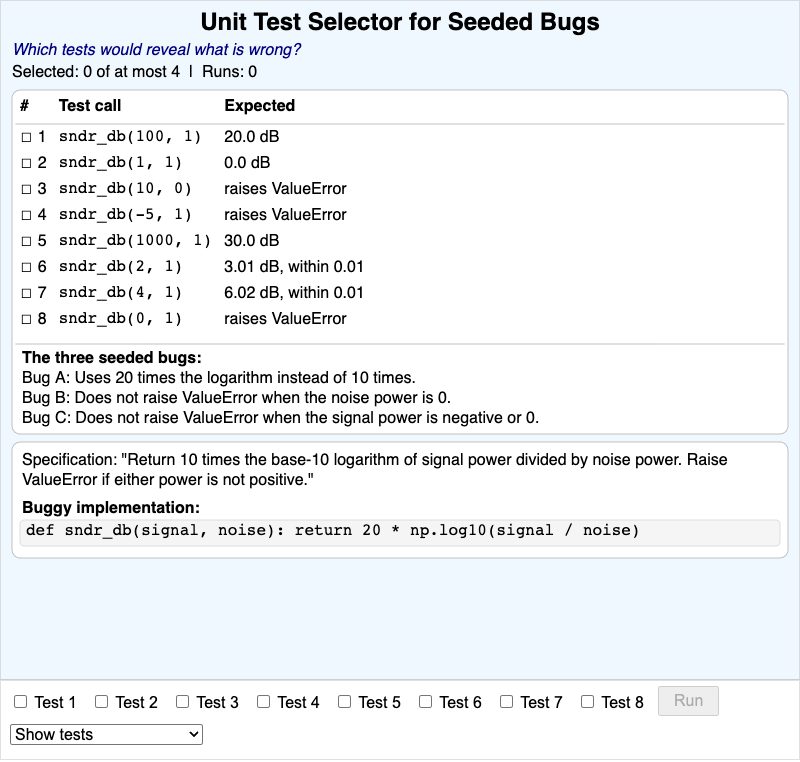Click 'The three seeded bugs:' heading
The width and height of the screenshot is (800, 762).
click(112, 358)
